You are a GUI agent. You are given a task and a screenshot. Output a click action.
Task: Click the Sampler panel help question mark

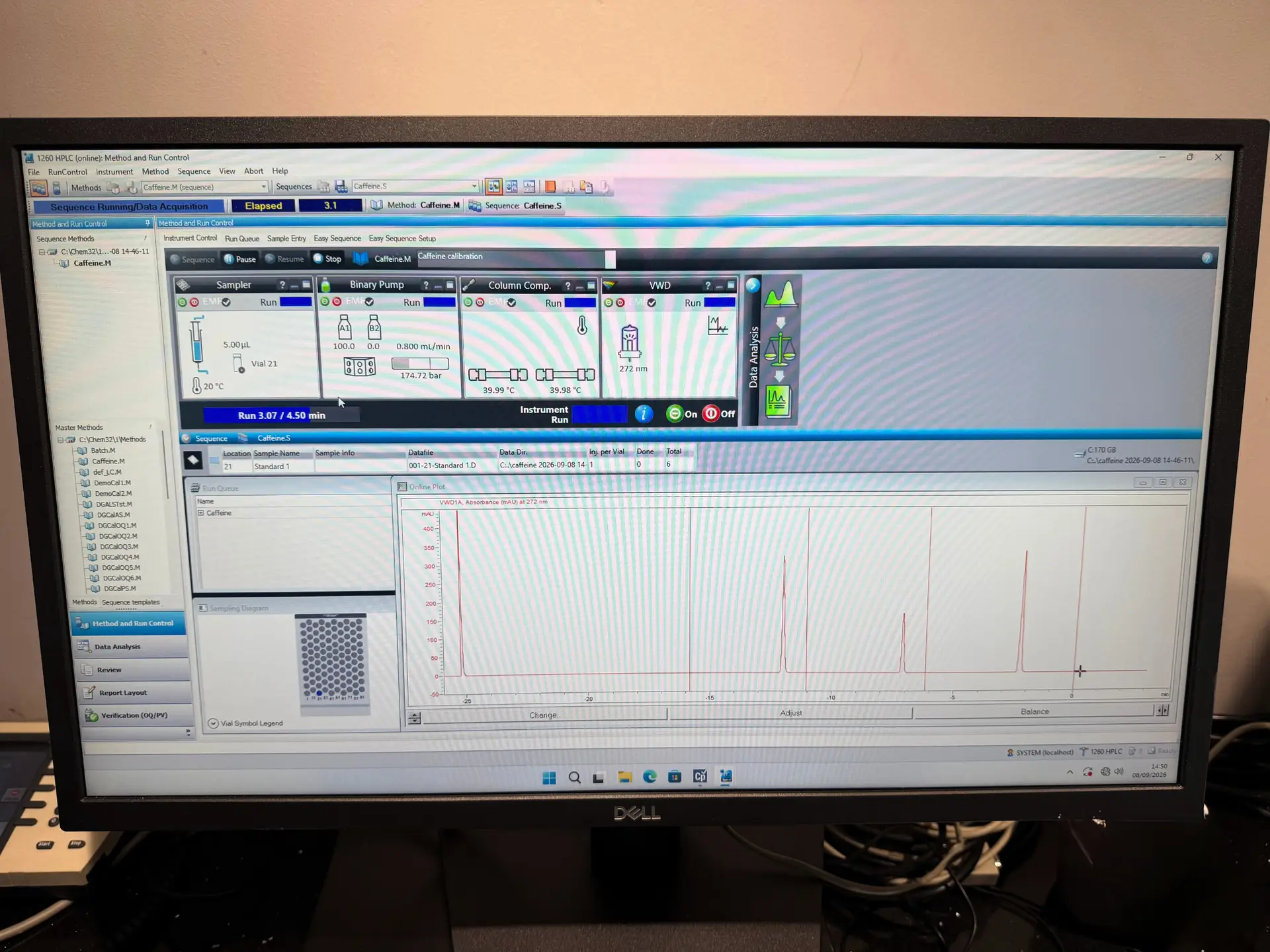(282, 285)
